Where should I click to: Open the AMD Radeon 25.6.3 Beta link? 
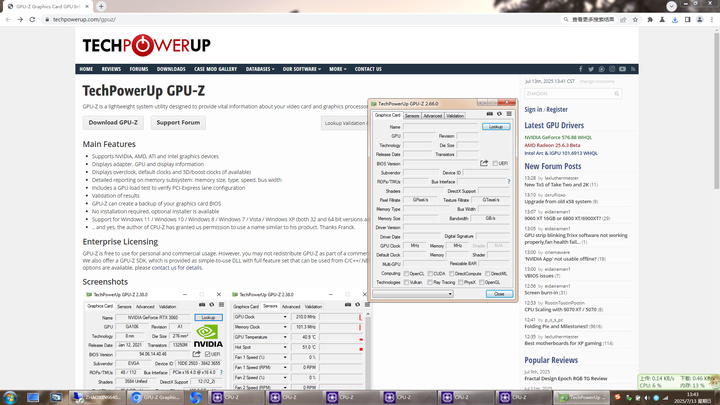click(552, 145)
